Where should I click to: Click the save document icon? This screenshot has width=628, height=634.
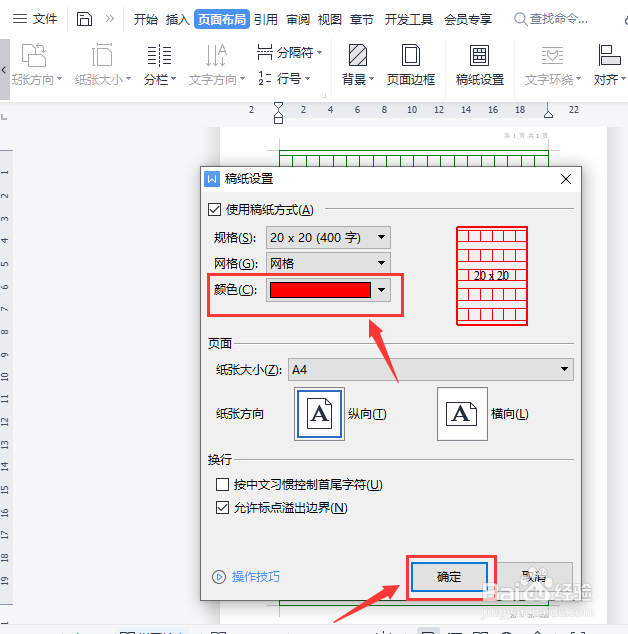[x=84, y=19]
